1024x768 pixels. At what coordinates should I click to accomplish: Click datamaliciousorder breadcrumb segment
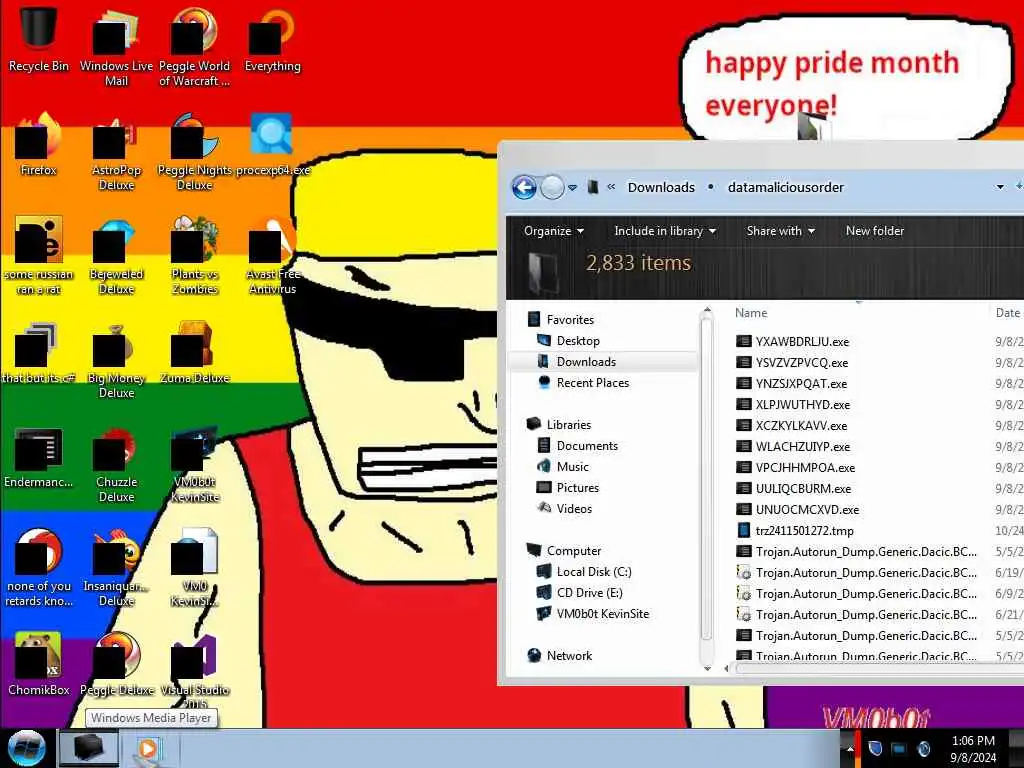coord(786,187)
